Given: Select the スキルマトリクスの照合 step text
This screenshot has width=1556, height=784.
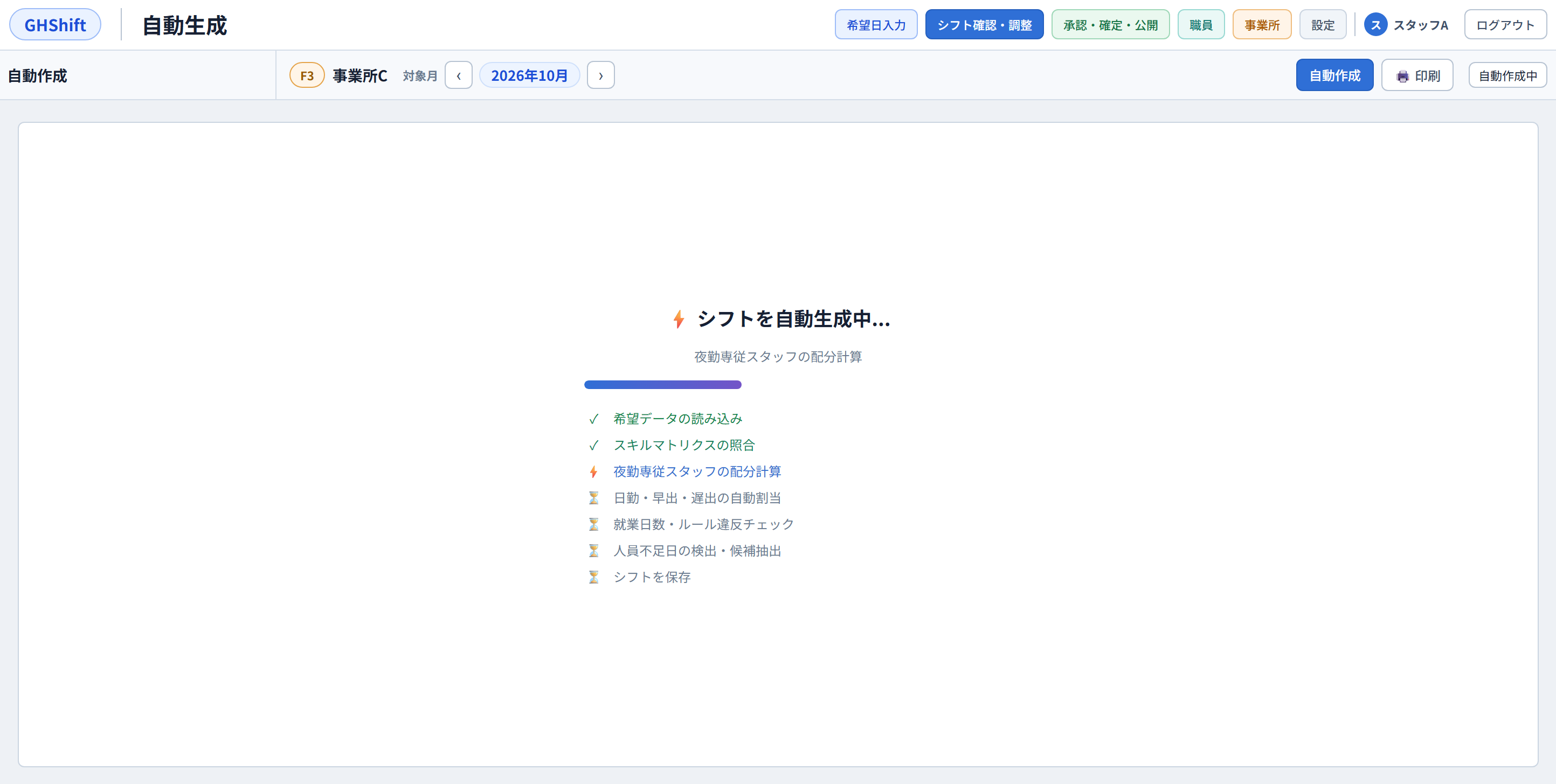Looking at the screenshot, I should [x=684, y=445].
